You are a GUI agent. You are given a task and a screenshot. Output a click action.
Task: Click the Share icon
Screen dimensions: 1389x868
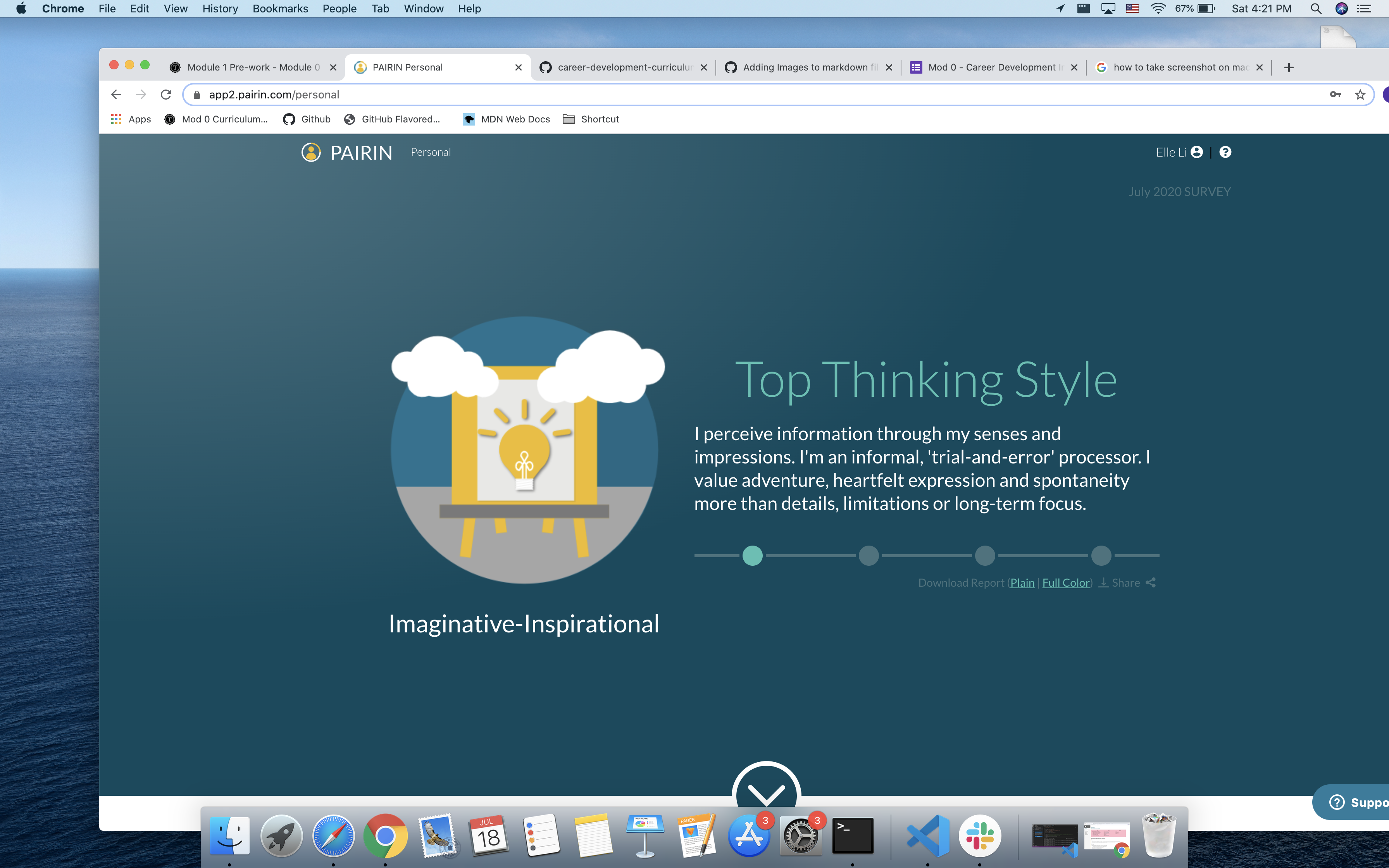[1150, 583]
